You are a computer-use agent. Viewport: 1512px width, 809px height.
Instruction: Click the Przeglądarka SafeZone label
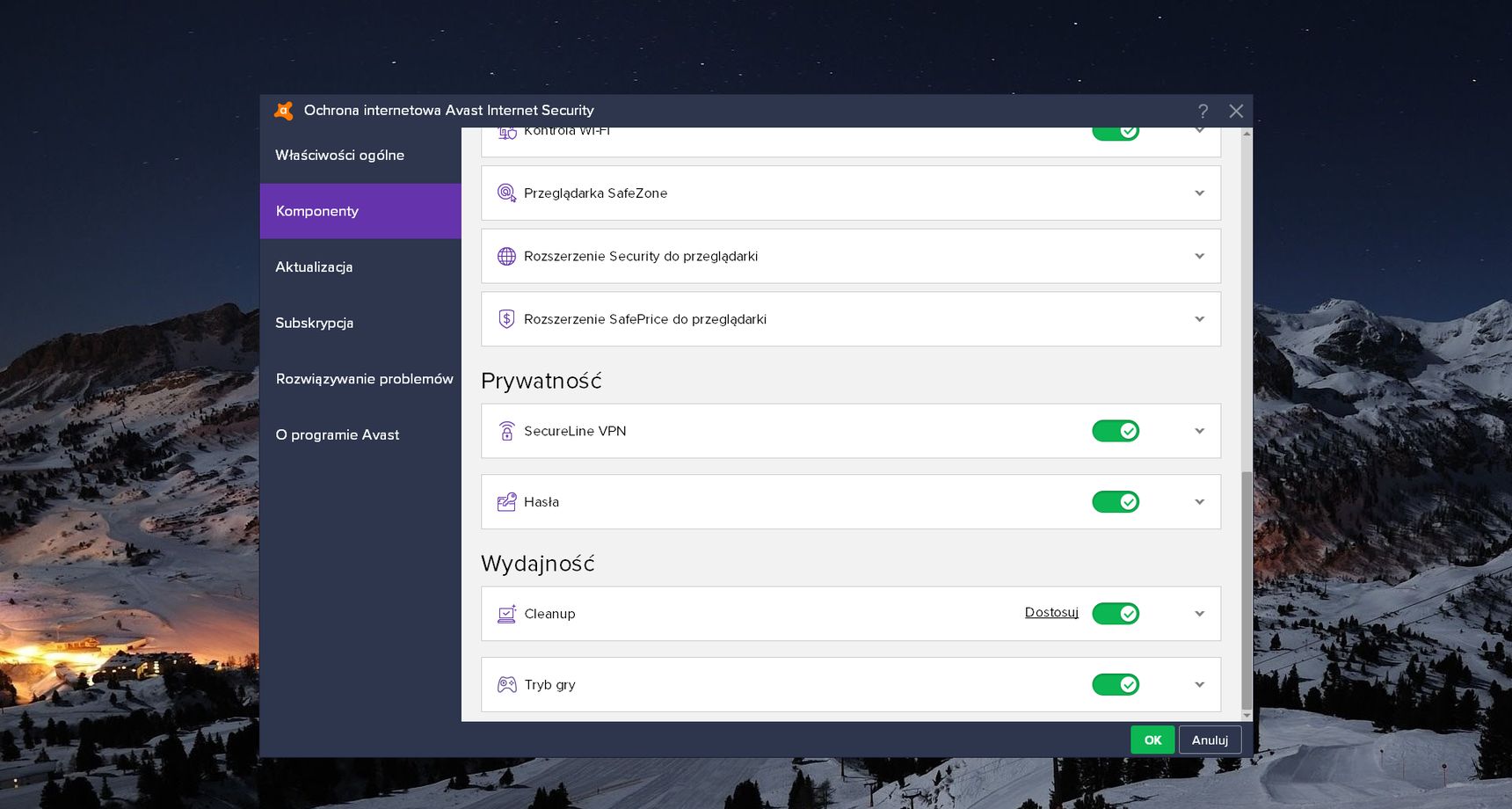[x=595, y=193]
